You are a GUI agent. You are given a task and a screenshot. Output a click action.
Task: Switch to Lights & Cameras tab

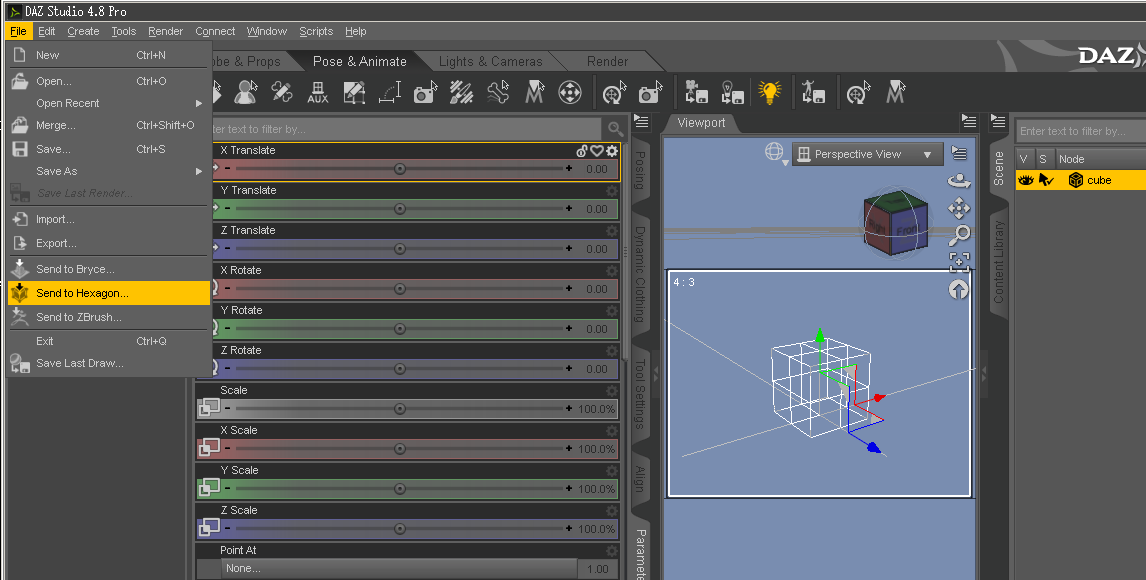490,61
